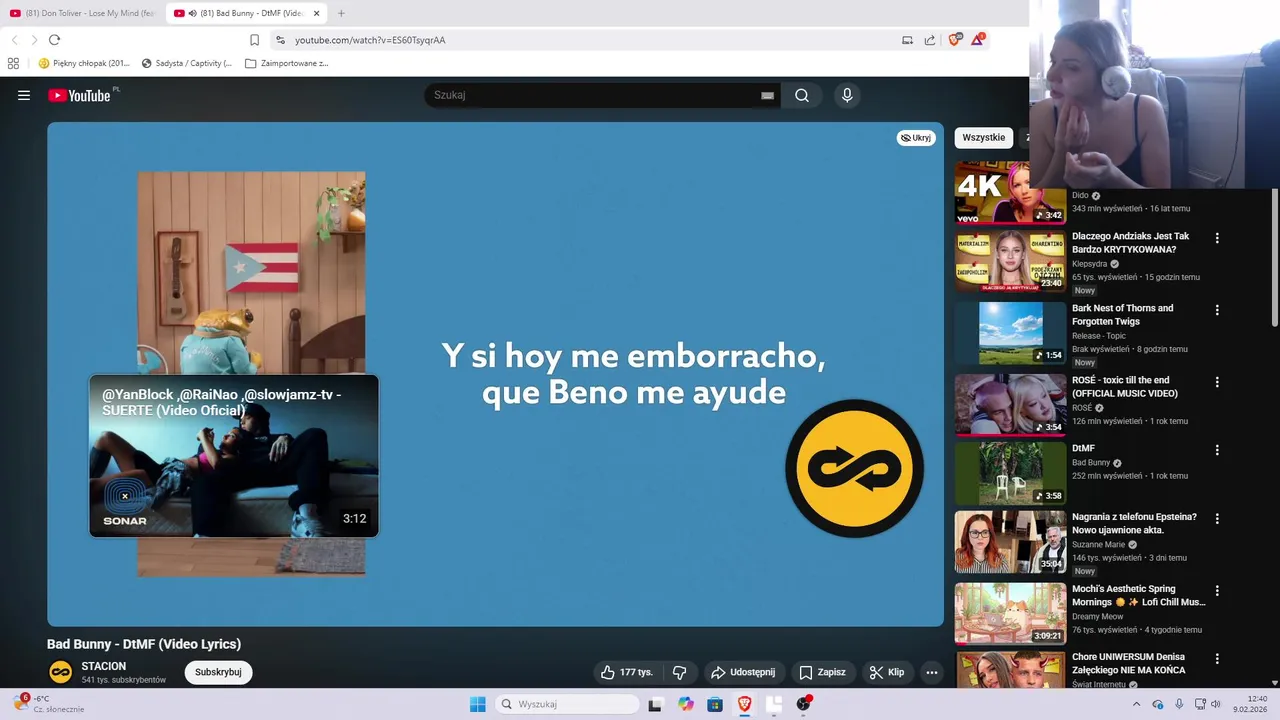Start voice search with the microphone
Screen dimensions: 1280x720
pyautogui.click(x=847, y=95)
